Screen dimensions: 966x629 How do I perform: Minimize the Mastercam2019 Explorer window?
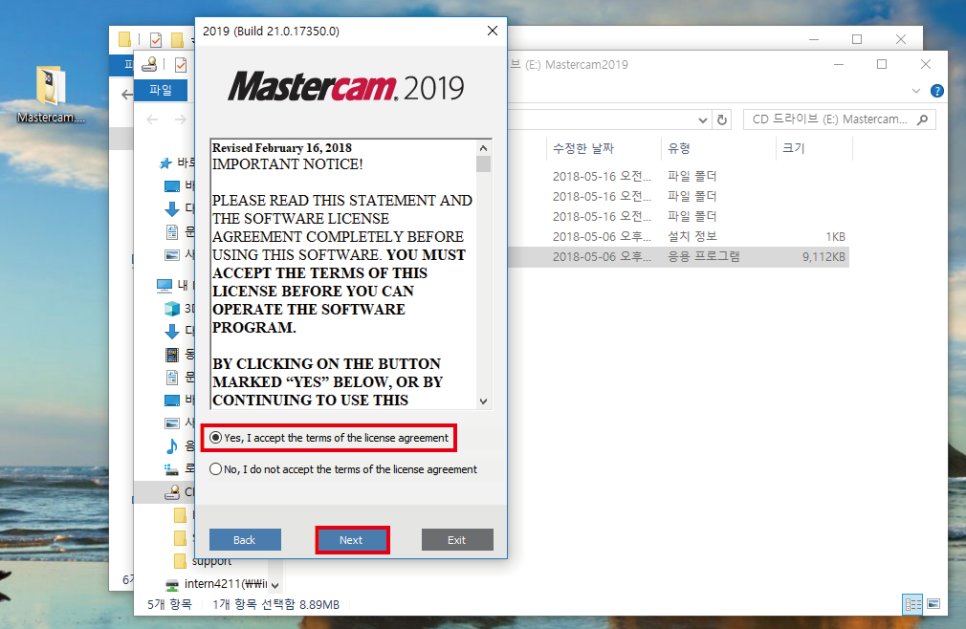[838, 64]
